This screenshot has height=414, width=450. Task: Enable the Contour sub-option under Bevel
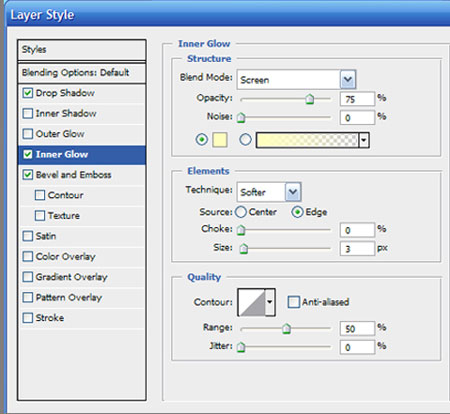[40, 195]
